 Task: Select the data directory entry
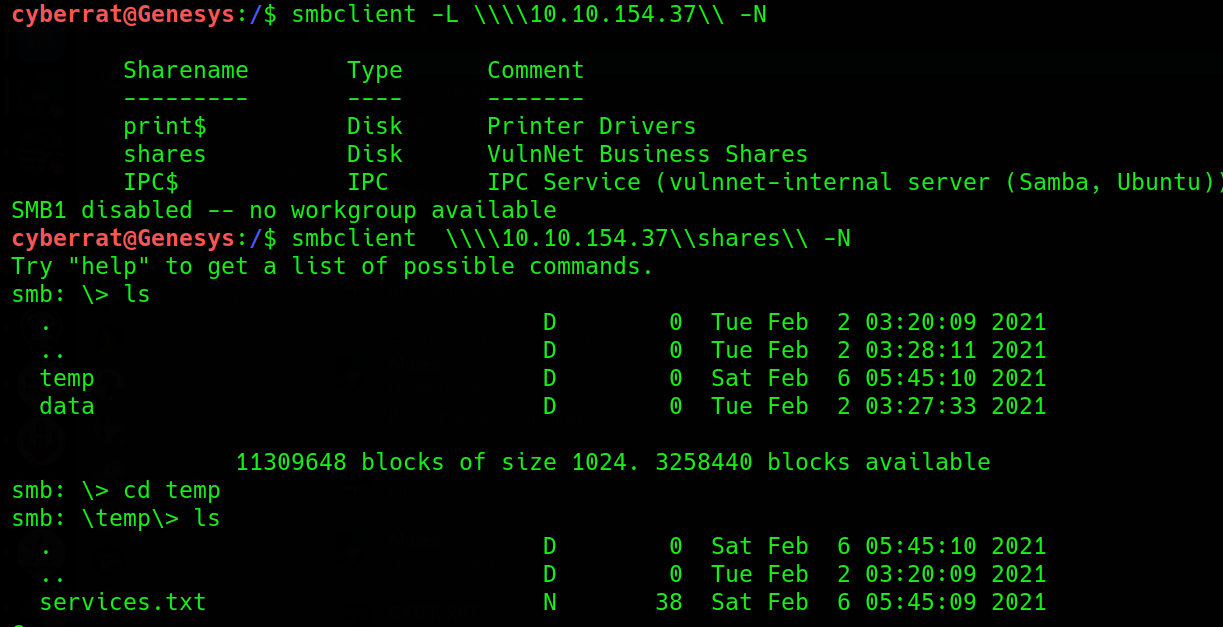[x=67, y=407]
